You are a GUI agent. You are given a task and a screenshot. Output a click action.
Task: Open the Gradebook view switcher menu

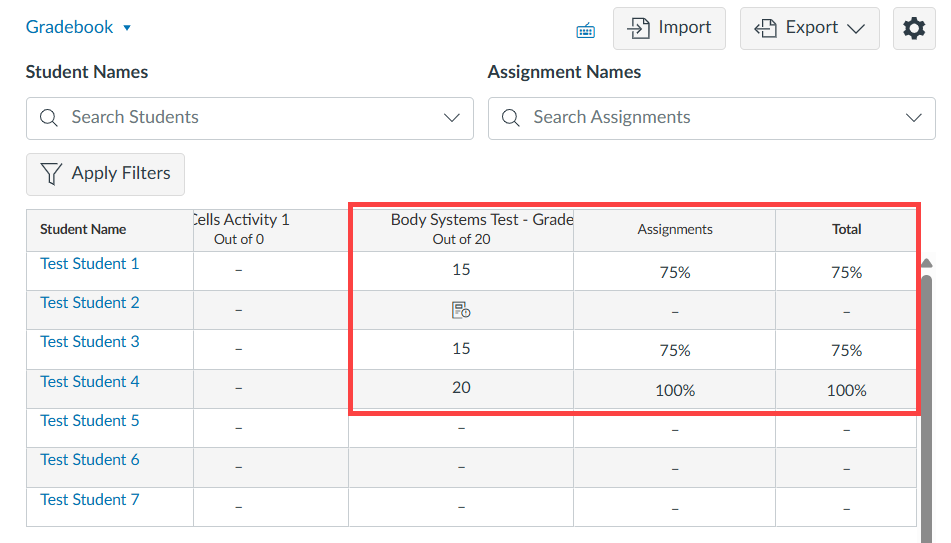pyautogui.click(x=79, y=27)
